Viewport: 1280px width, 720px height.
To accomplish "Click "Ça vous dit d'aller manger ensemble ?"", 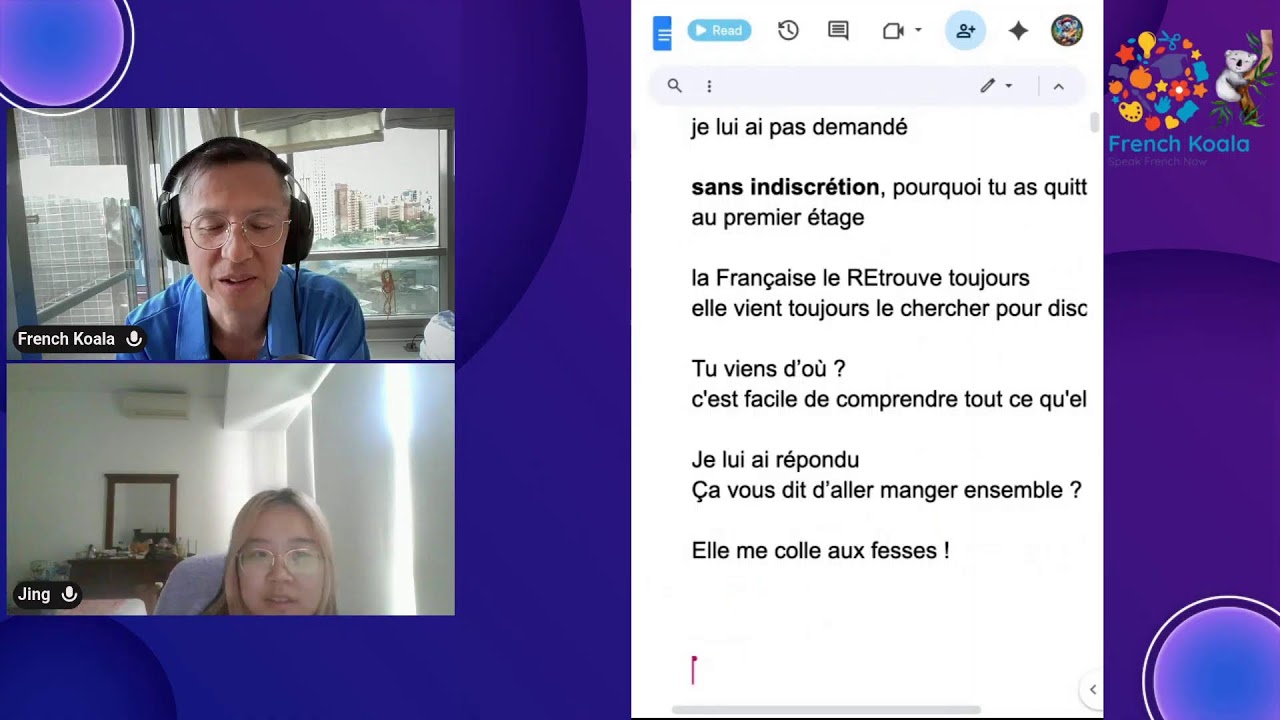I will point(886,490).
